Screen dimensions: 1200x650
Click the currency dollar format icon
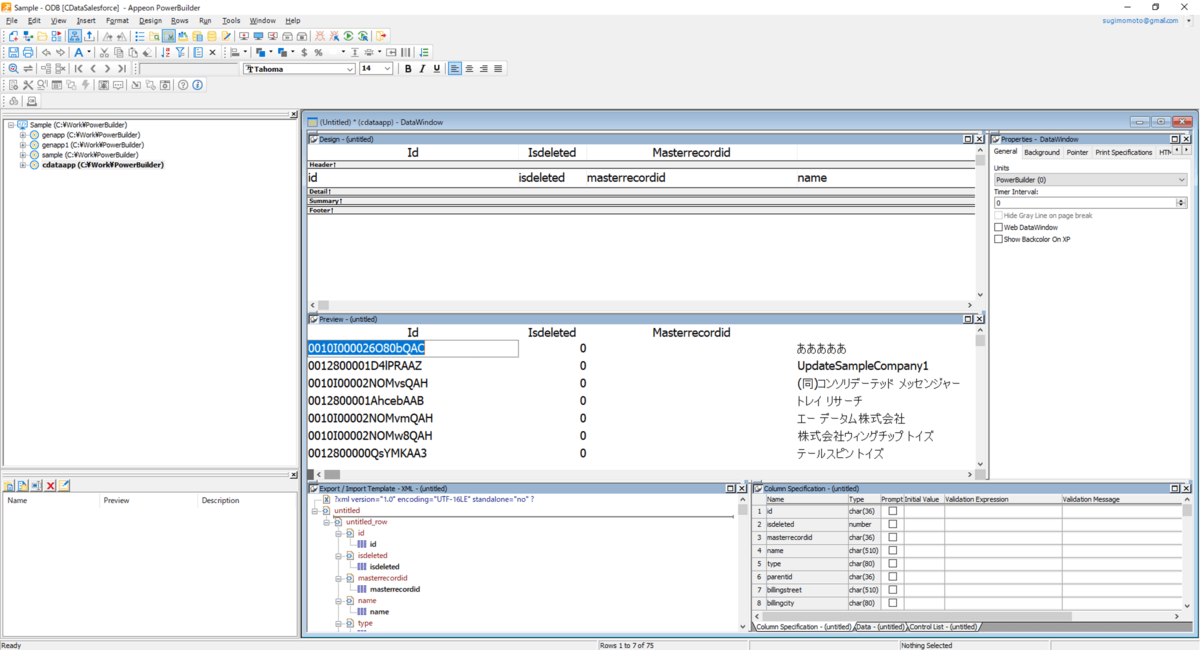[304, 52]
